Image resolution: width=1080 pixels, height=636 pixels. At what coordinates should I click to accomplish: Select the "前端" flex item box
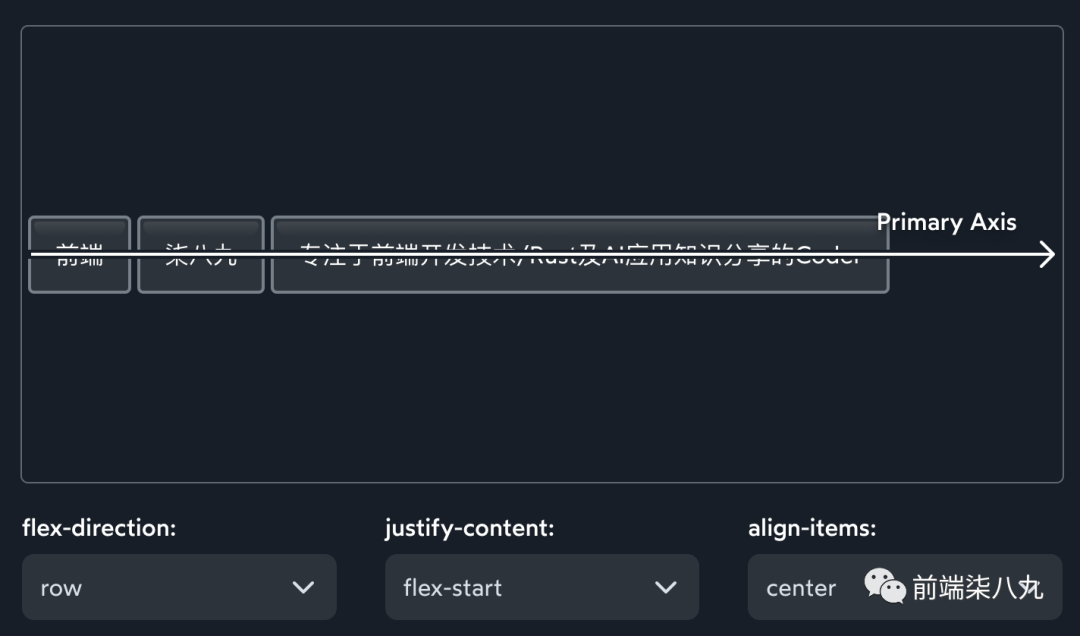[x=79, y=255]
